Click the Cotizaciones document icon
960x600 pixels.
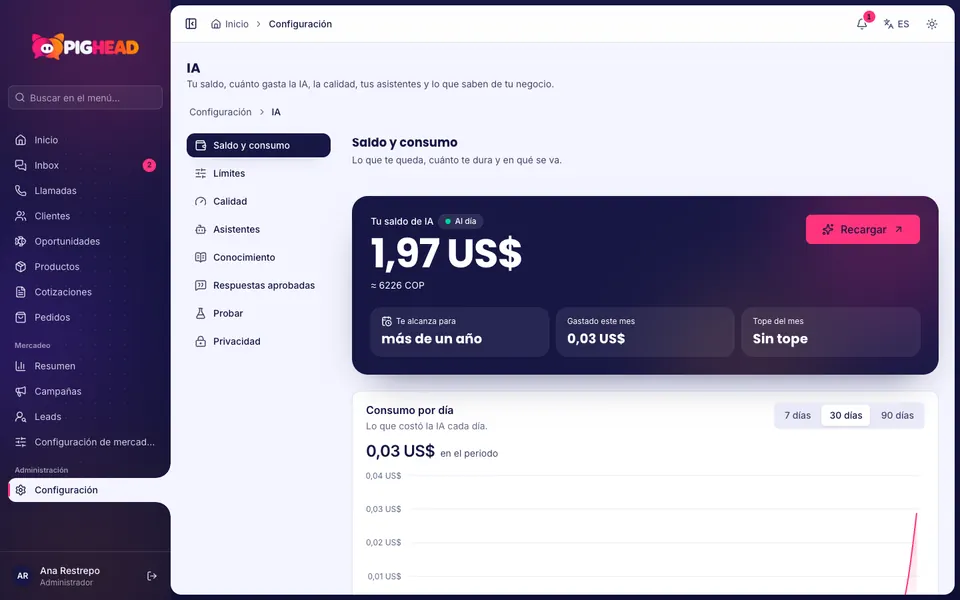(20, 292)
